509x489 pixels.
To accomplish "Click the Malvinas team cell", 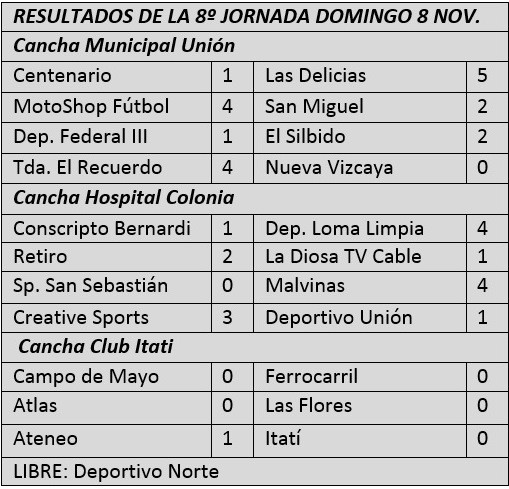I will 360,287.
